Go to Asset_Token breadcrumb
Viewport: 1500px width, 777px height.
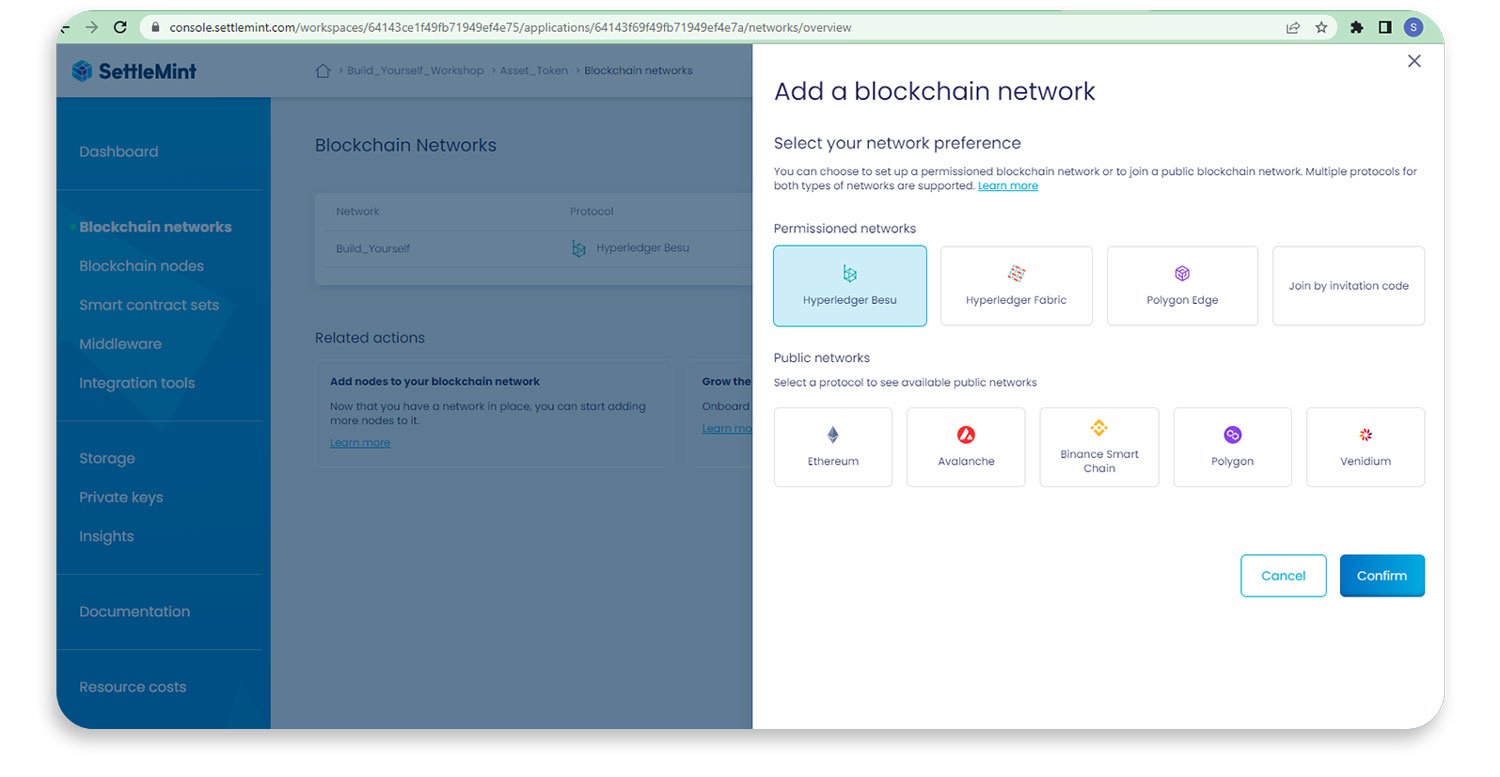534,71
